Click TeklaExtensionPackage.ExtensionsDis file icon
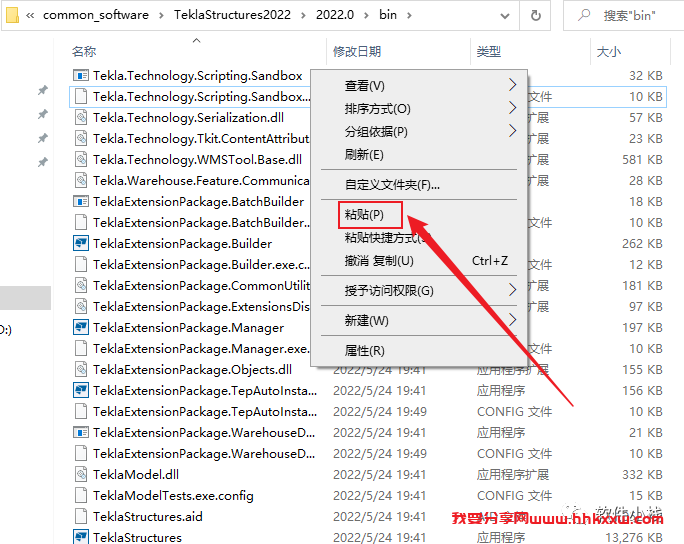 [81, 307]
